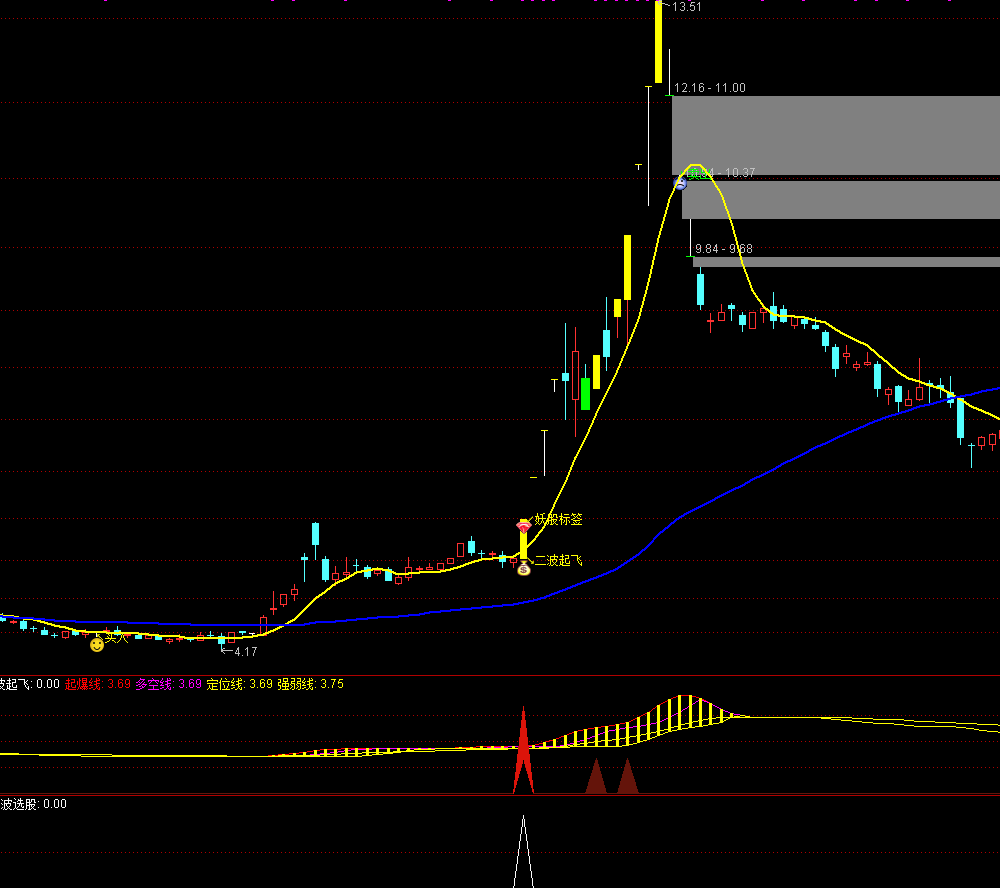Image resolution: width=1000 pixels, height=888 pixels.
Task: Click the 二波起飞 yellow chart label
Action: click(558, 561)
